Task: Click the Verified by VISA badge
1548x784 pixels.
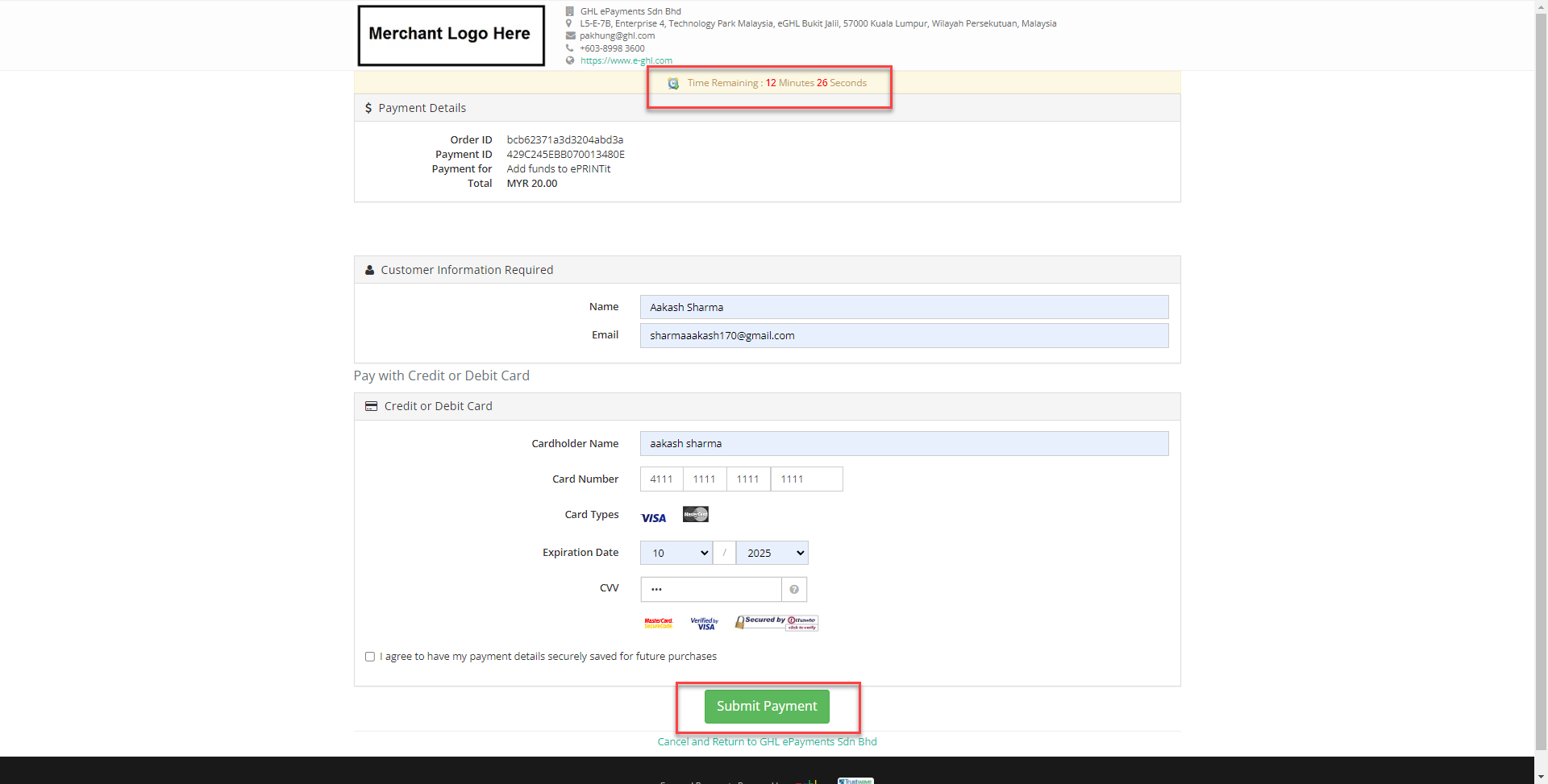Action: (704, 624)
